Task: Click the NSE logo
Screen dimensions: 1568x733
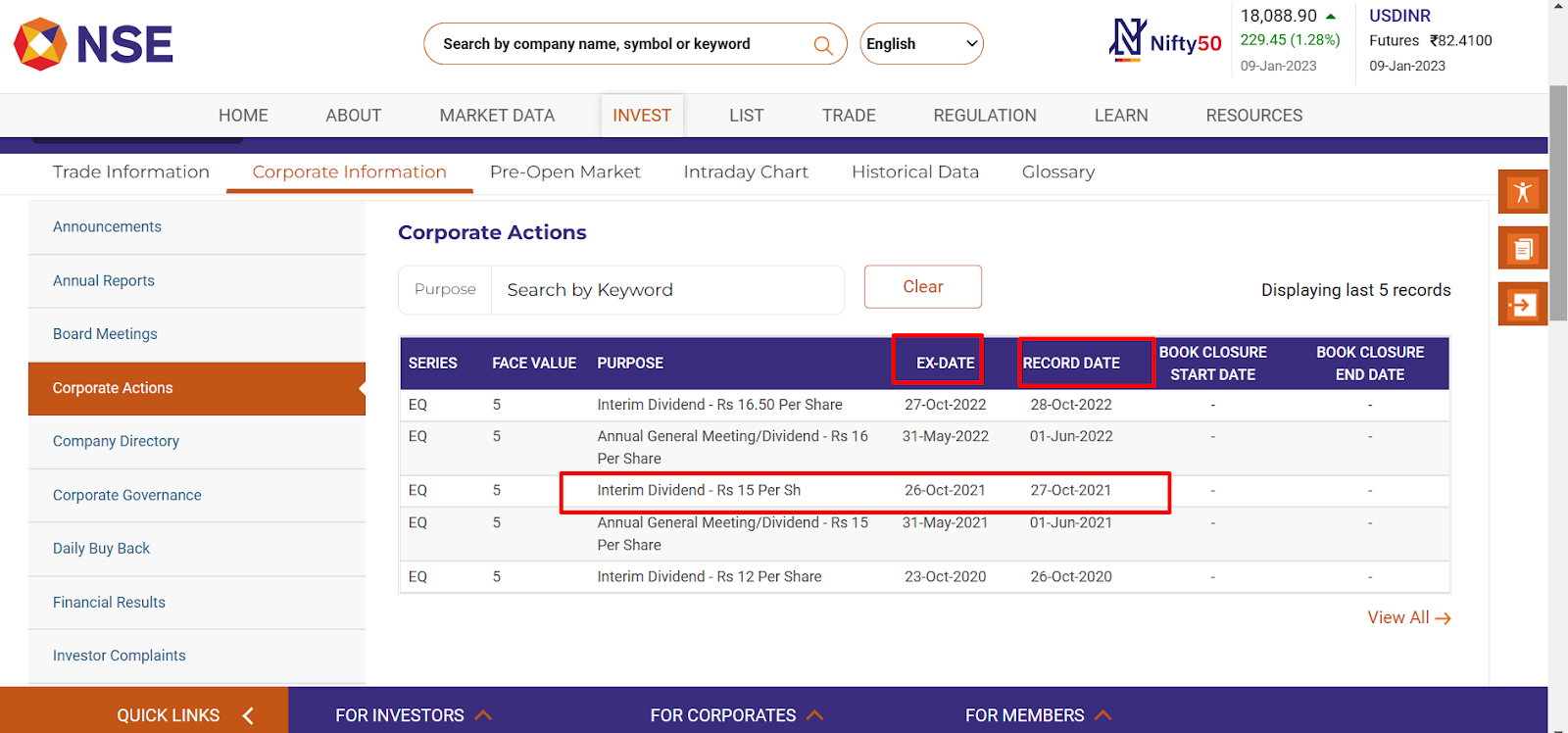Action: click(93, 44)
